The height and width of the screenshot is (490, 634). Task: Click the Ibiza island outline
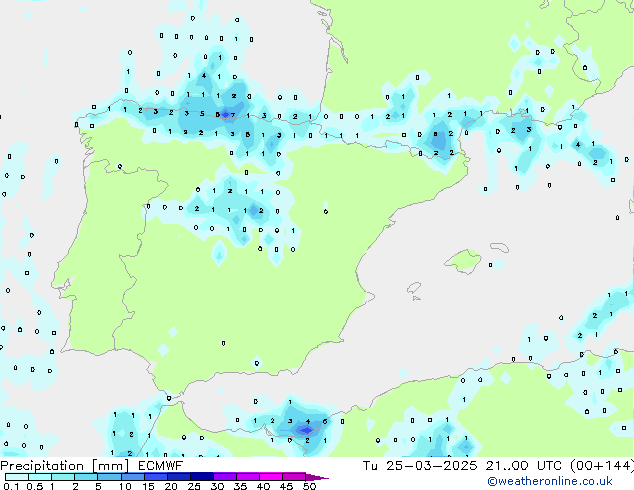pos(414,288)
